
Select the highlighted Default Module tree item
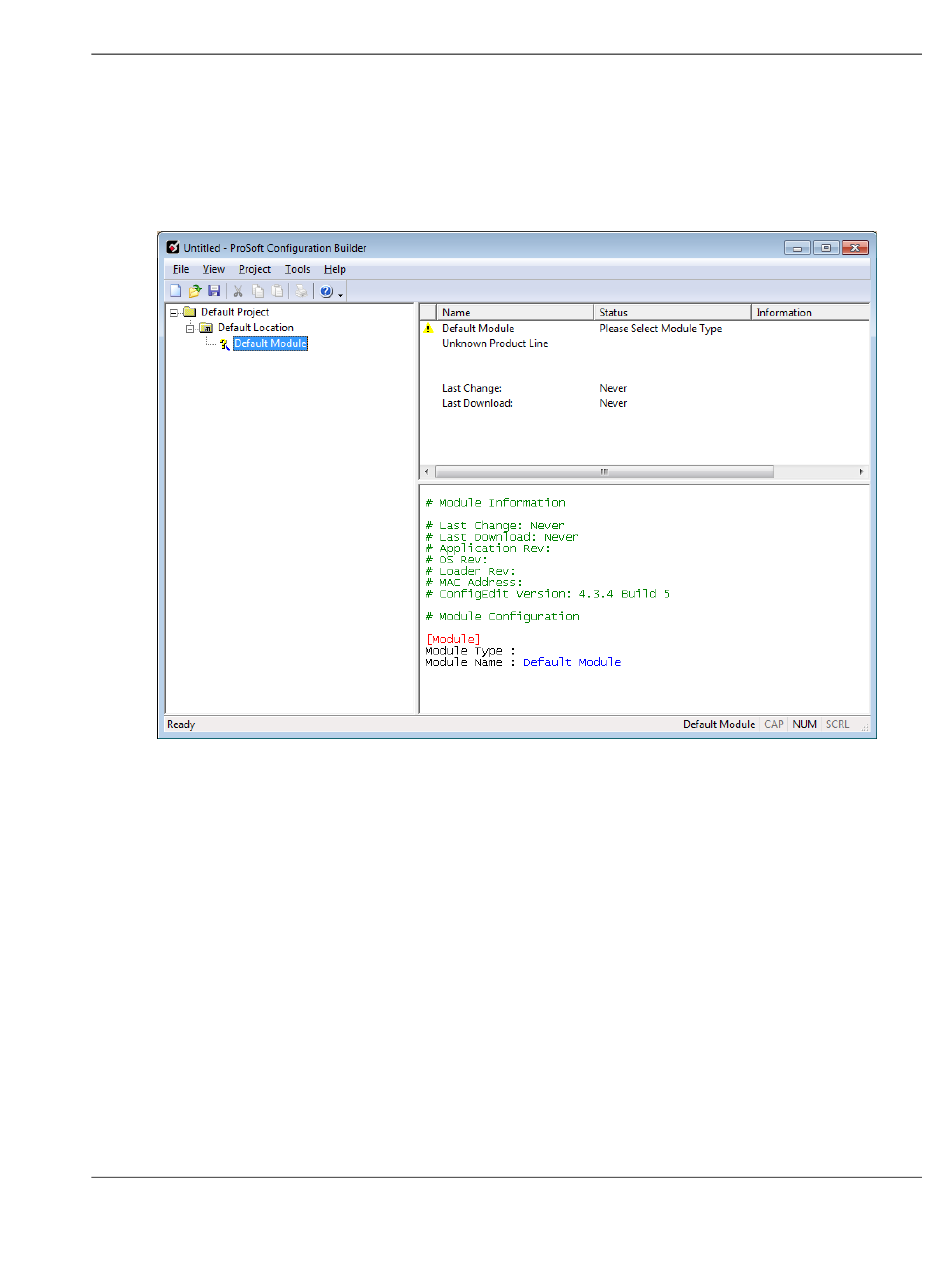(x=270, y=343)
